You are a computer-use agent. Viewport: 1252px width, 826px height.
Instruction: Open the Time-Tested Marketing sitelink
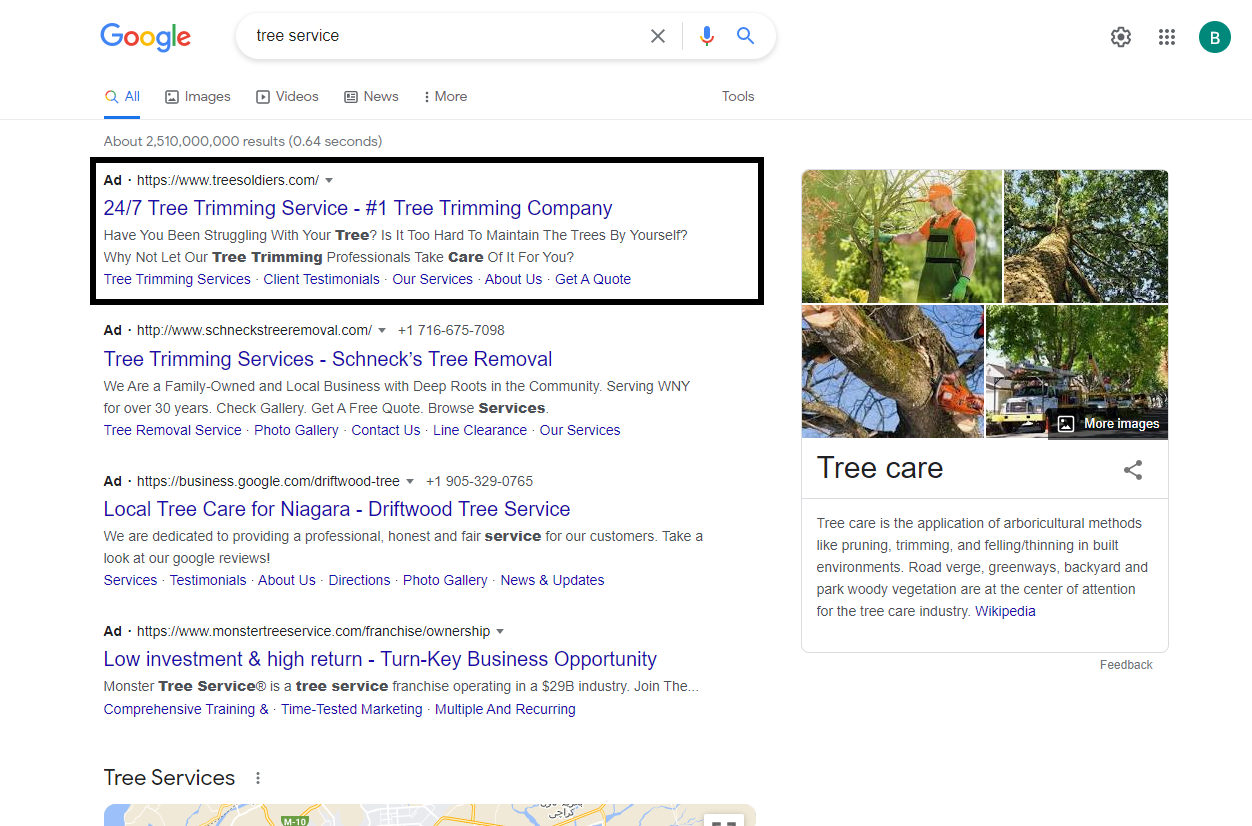(352, 709)
